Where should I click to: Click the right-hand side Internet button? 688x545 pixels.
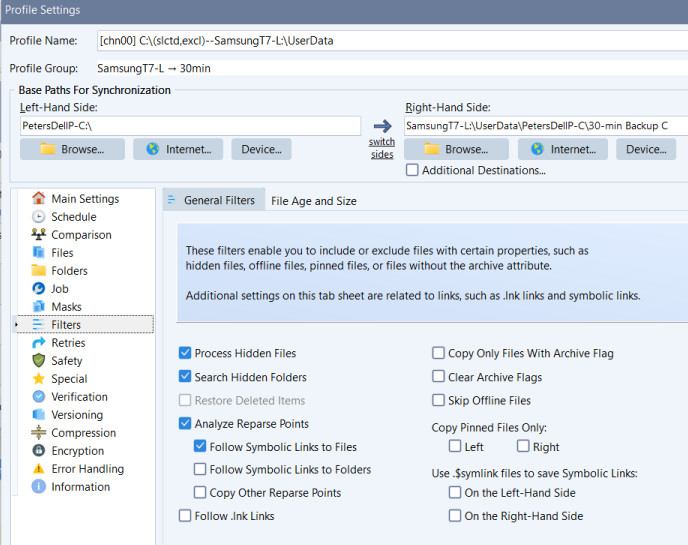coord(562,149)
